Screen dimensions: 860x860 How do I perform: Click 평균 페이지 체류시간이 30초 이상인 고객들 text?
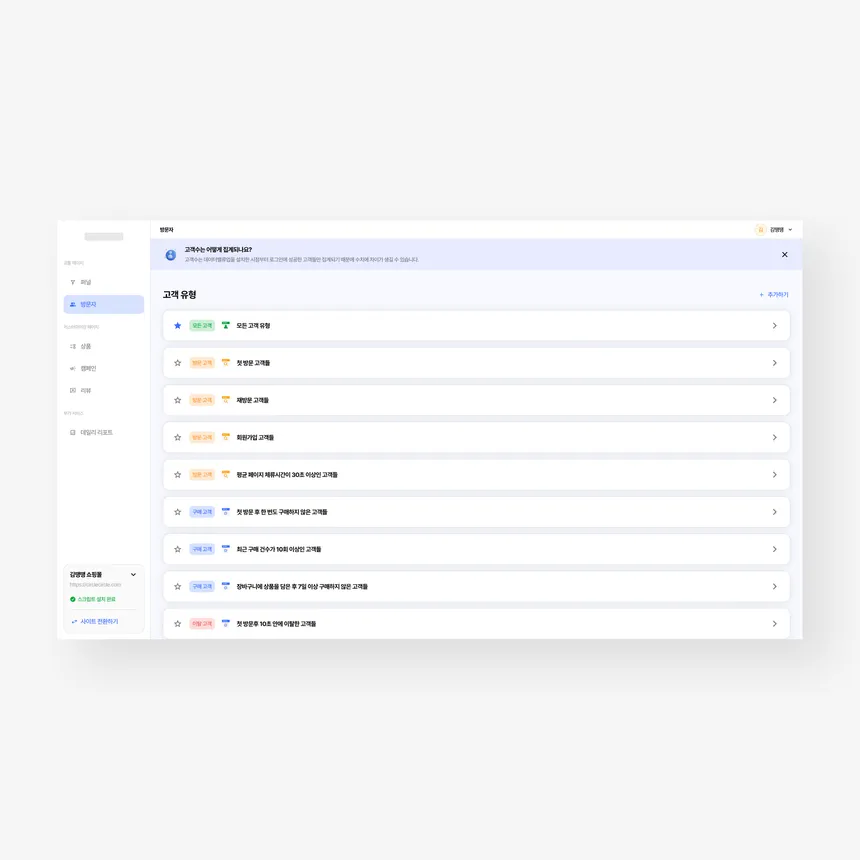287,475
